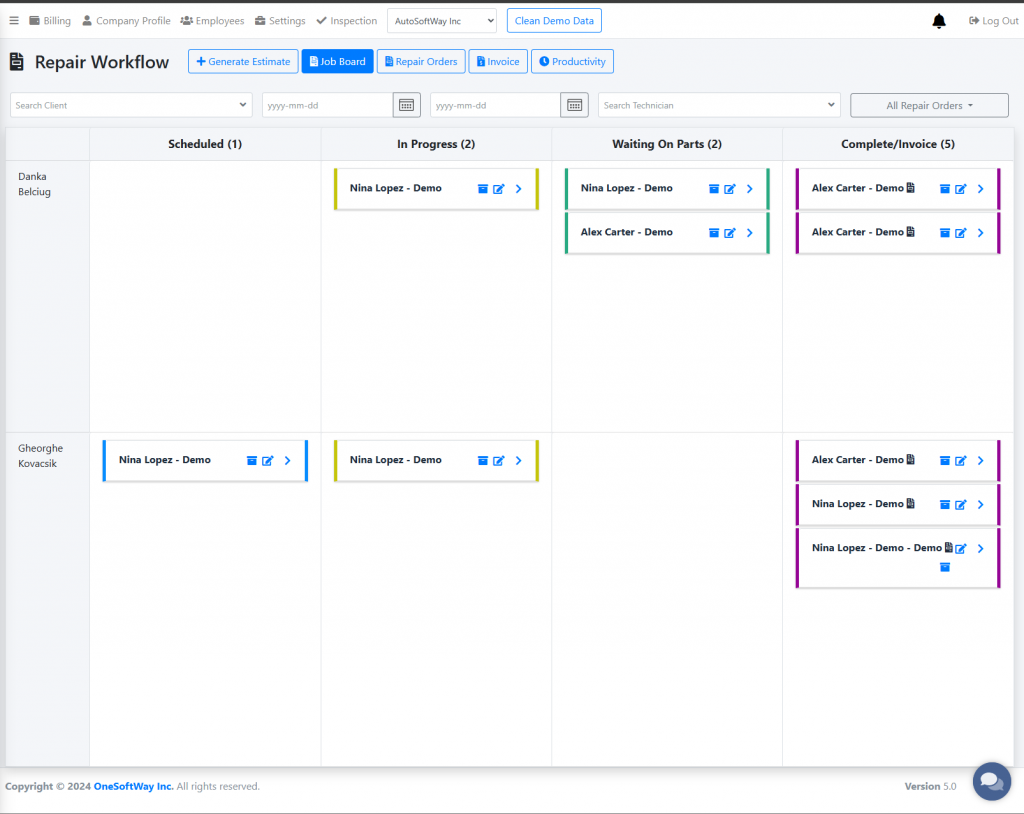This screenshot has height=814, width=1024.
Task: Expand Waiting On Parts Alex Carter card chevron
Action: [x=749, y=233]
